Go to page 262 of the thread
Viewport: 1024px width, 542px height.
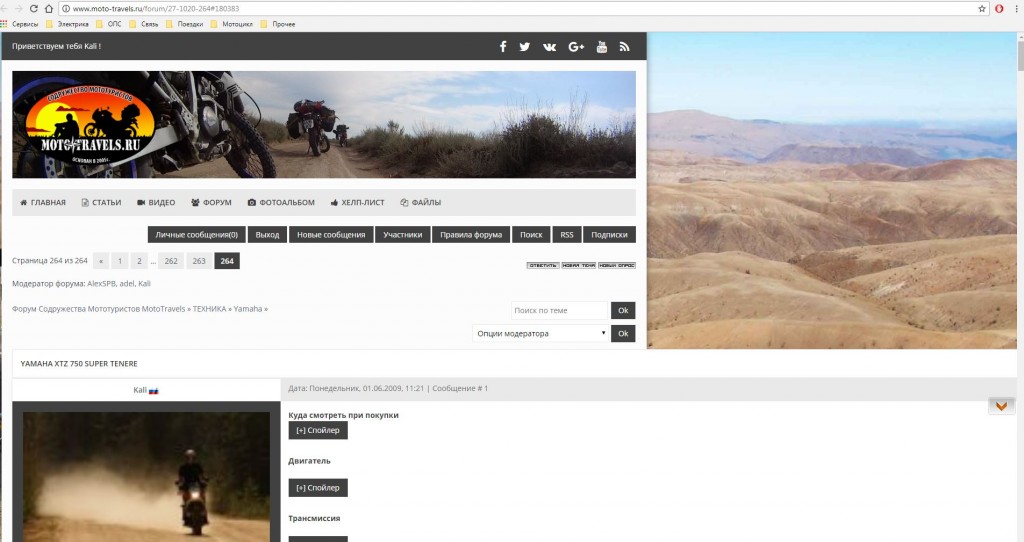(171, 261)
